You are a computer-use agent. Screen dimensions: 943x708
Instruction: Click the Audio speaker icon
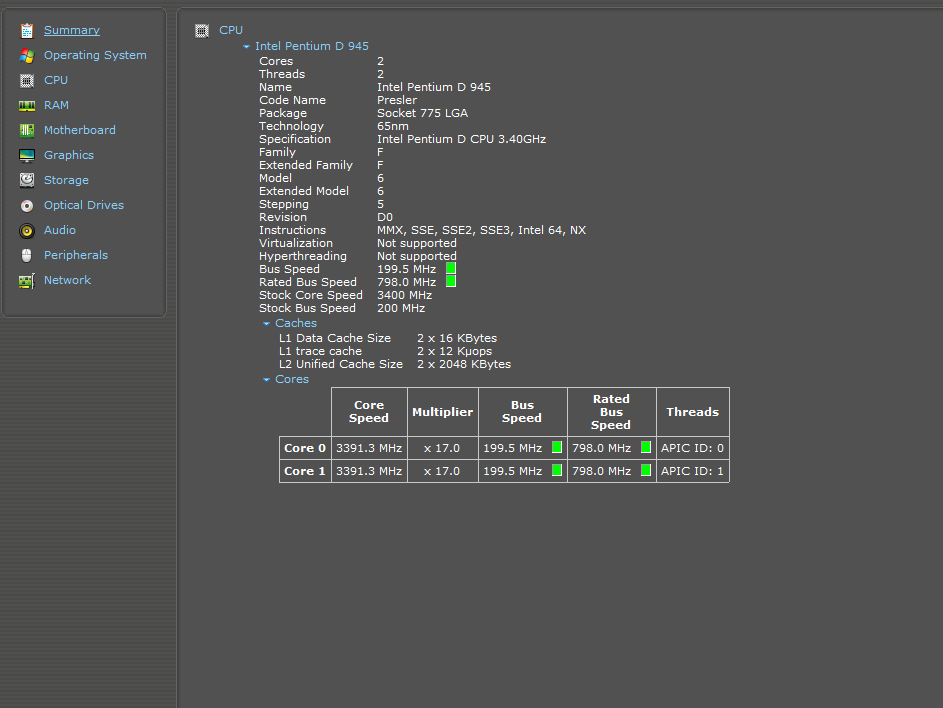pos(26,231)
